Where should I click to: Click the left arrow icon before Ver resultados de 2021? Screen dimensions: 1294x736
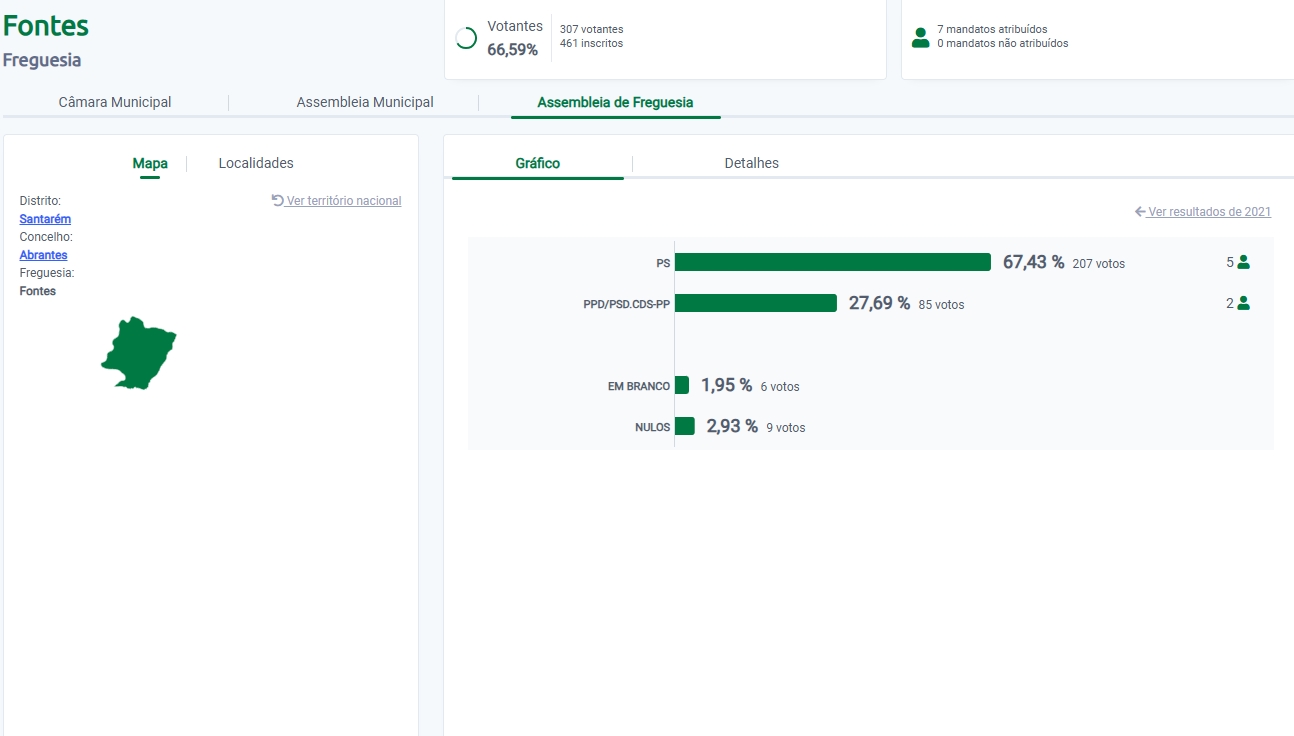(x=1140, y=212)
